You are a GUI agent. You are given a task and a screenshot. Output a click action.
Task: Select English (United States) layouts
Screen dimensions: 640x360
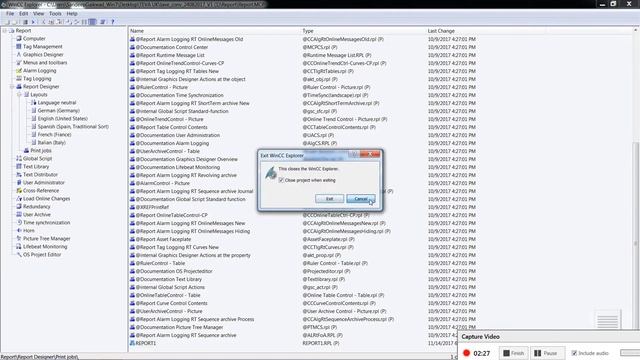click(x=62, y=119)
